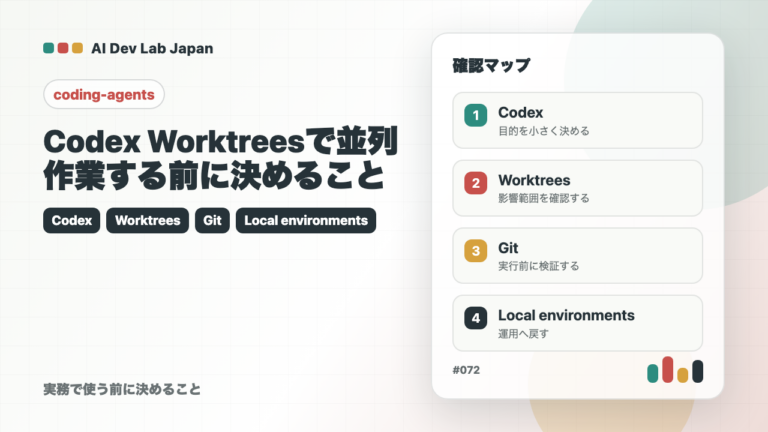Click the Git card title text
The image size is (768, 432).
tap(508, 248)
